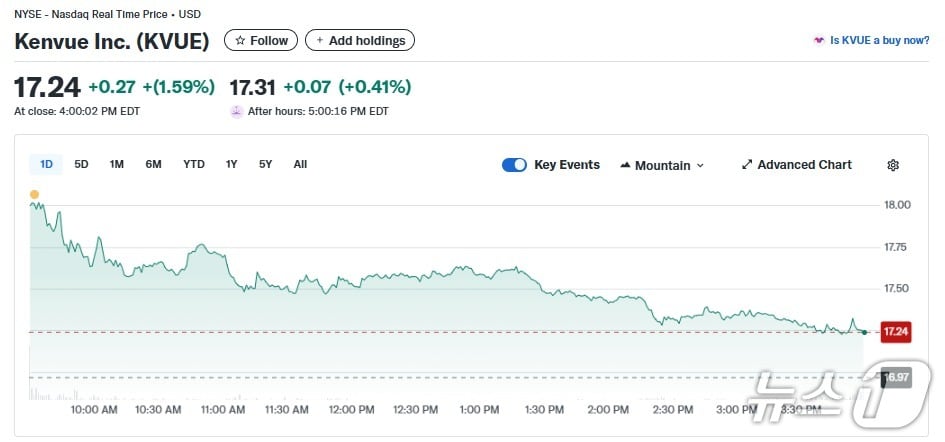The height and width of the screenshot is (442, 945).
Task: Click the yellow key event dot
Action: [x=35, y=194]
